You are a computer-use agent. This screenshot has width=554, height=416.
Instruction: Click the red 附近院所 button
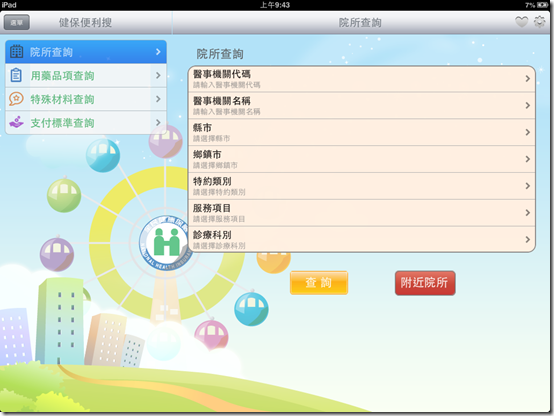click(x=425, y=283)
